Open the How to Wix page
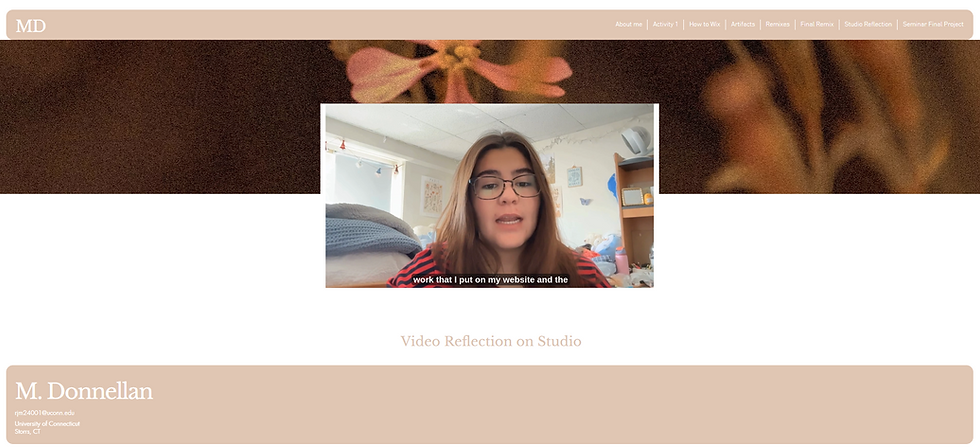This screenshot has width=980, height=447. (x=704, y=24)
